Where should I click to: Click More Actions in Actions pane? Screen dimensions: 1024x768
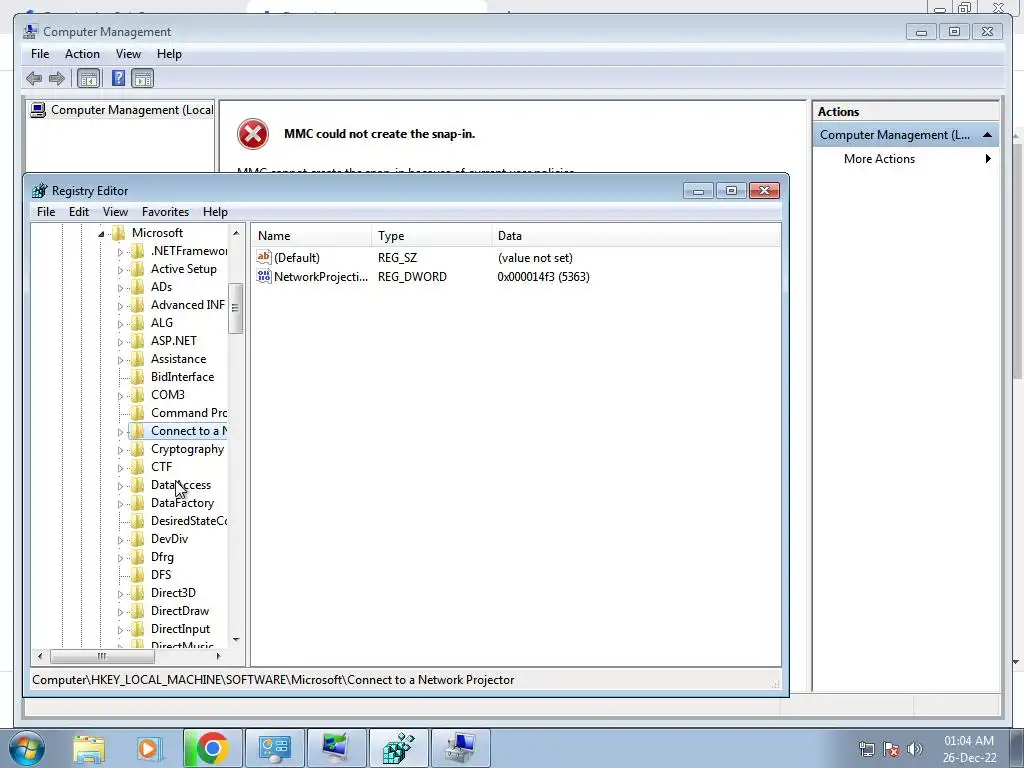(879, 159)
